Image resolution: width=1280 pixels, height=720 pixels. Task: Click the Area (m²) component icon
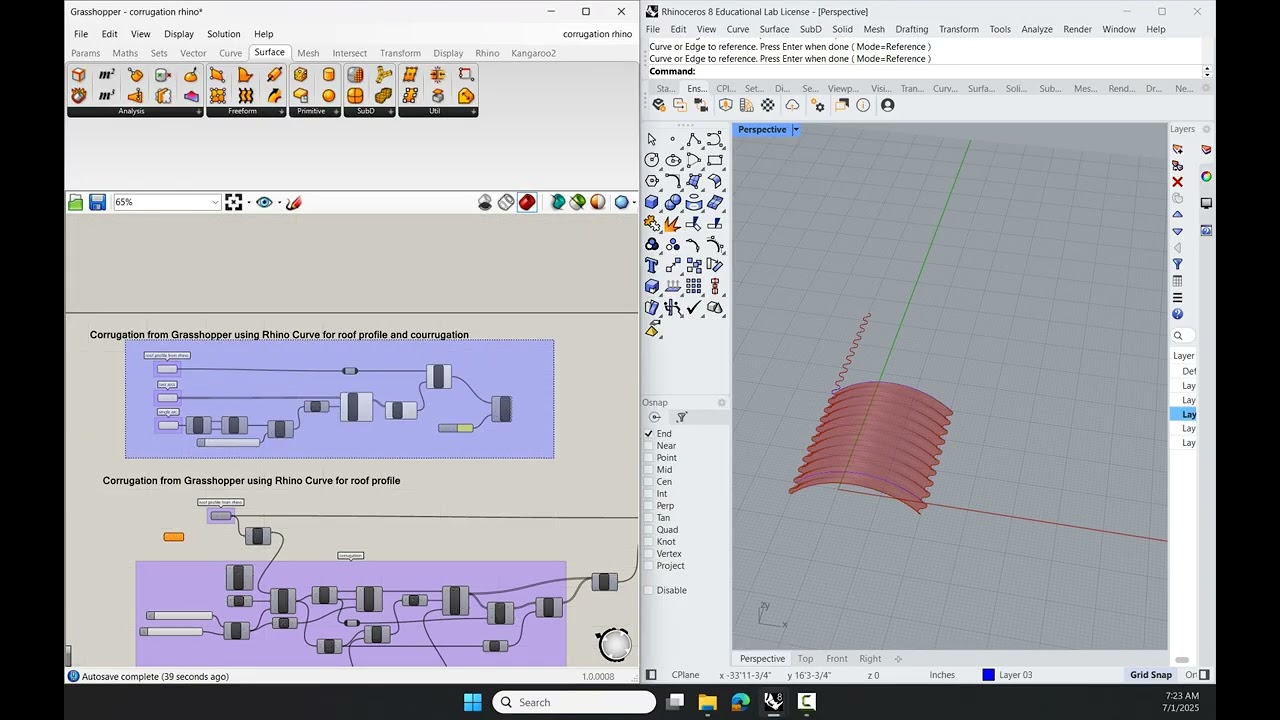(x=106, y=75)
